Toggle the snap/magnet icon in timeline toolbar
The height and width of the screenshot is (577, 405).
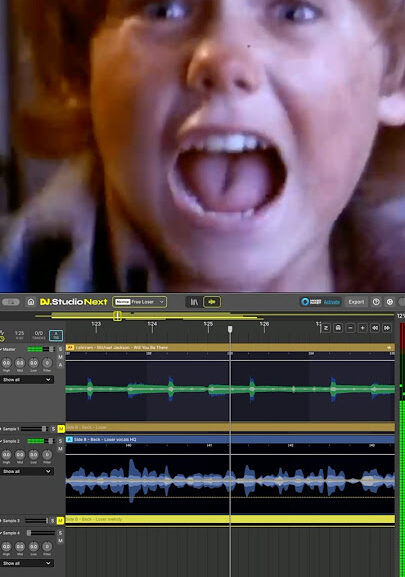point(338,328)
